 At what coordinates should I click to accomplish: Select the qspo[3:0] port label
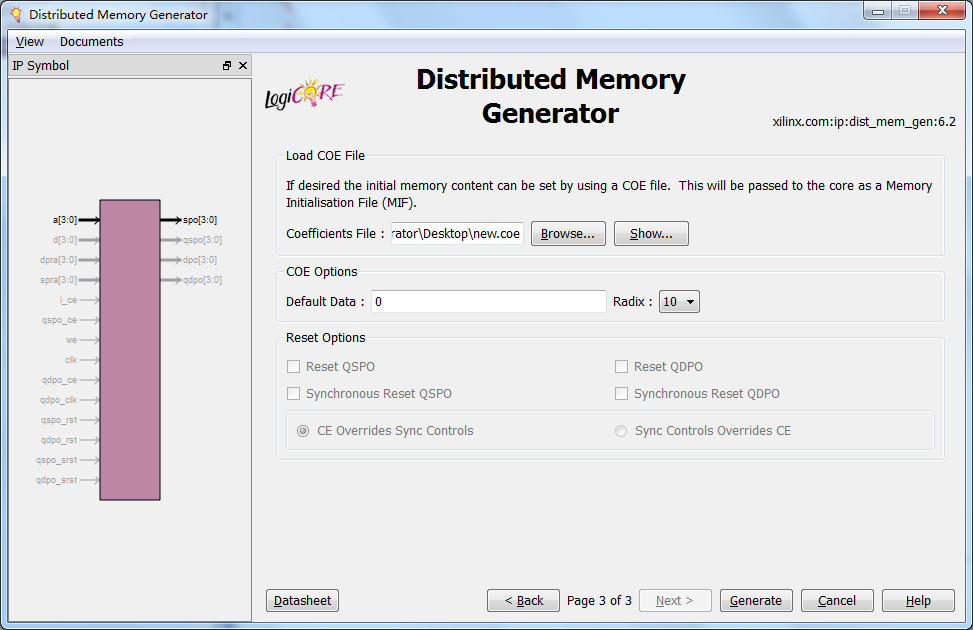tap(202, 240)
